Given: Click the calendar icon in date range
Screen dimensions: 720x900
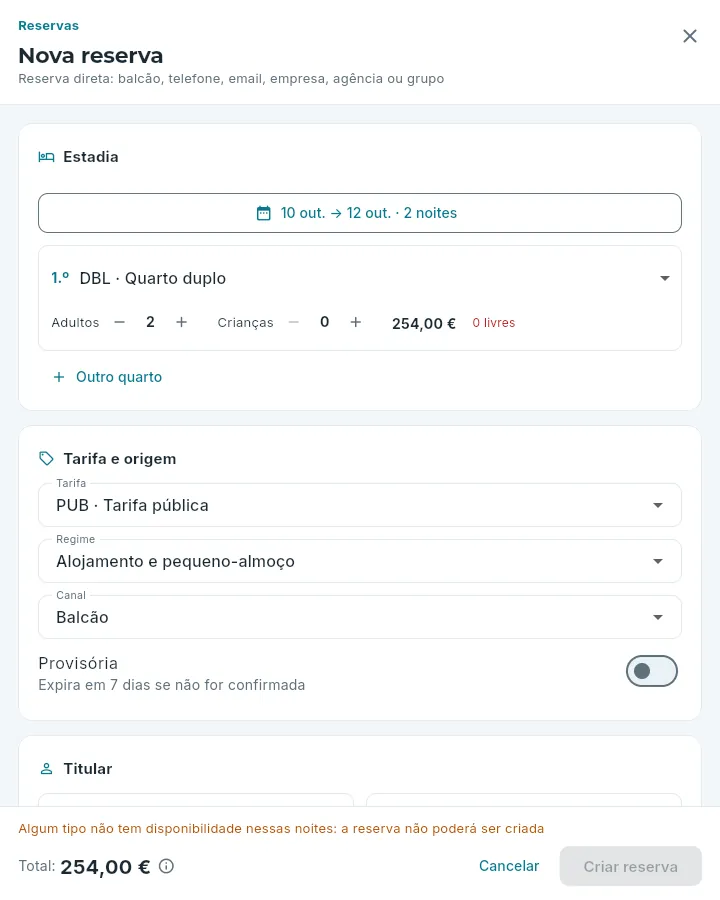Looking at the screenshot, I should (264, 214).
